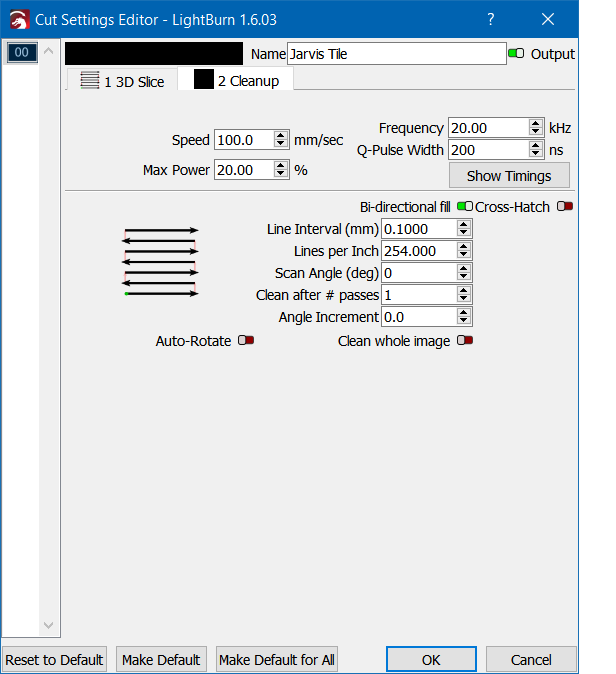Increase Scan Angle with the up arrow
The height and width of the screenshot is (674, 616).
[463, 268]
